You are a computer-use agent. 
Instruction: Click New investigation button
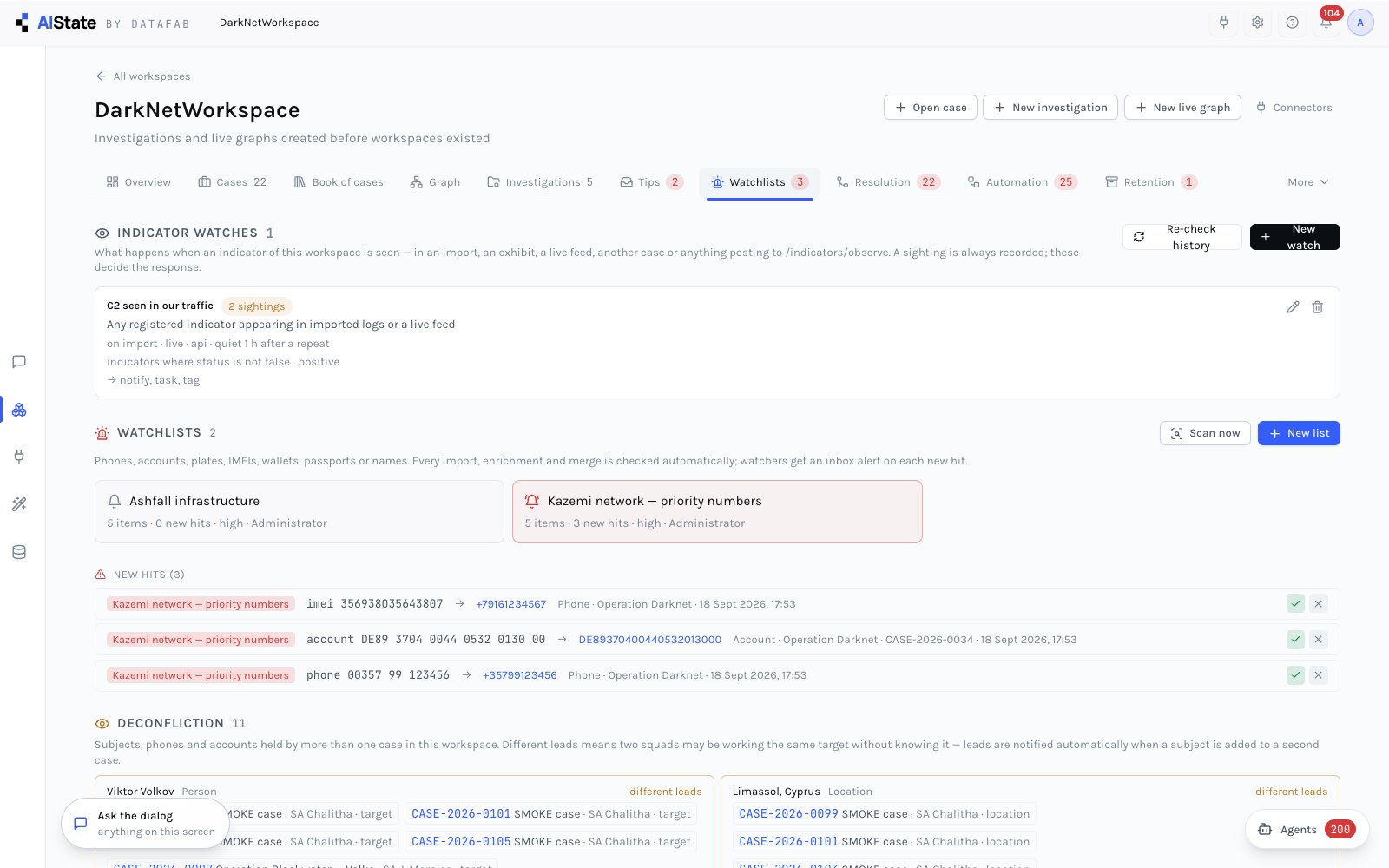point(1050,108)
